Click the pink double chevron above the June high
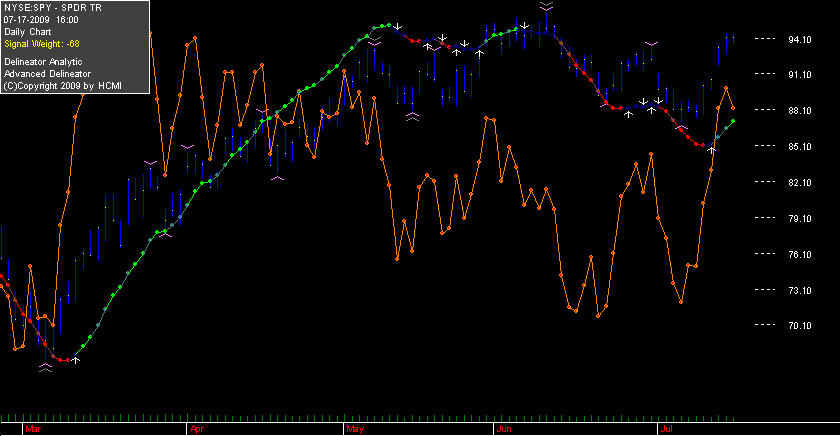 [x=546, y=6]
